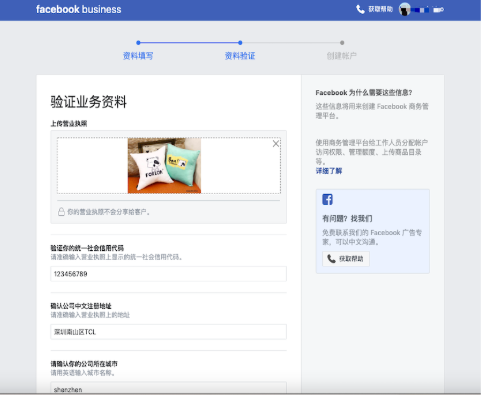The height and width of the screenshot is (395, 481).
Task: Go to 资料填写 step
Action: click(x=138, y=56)
